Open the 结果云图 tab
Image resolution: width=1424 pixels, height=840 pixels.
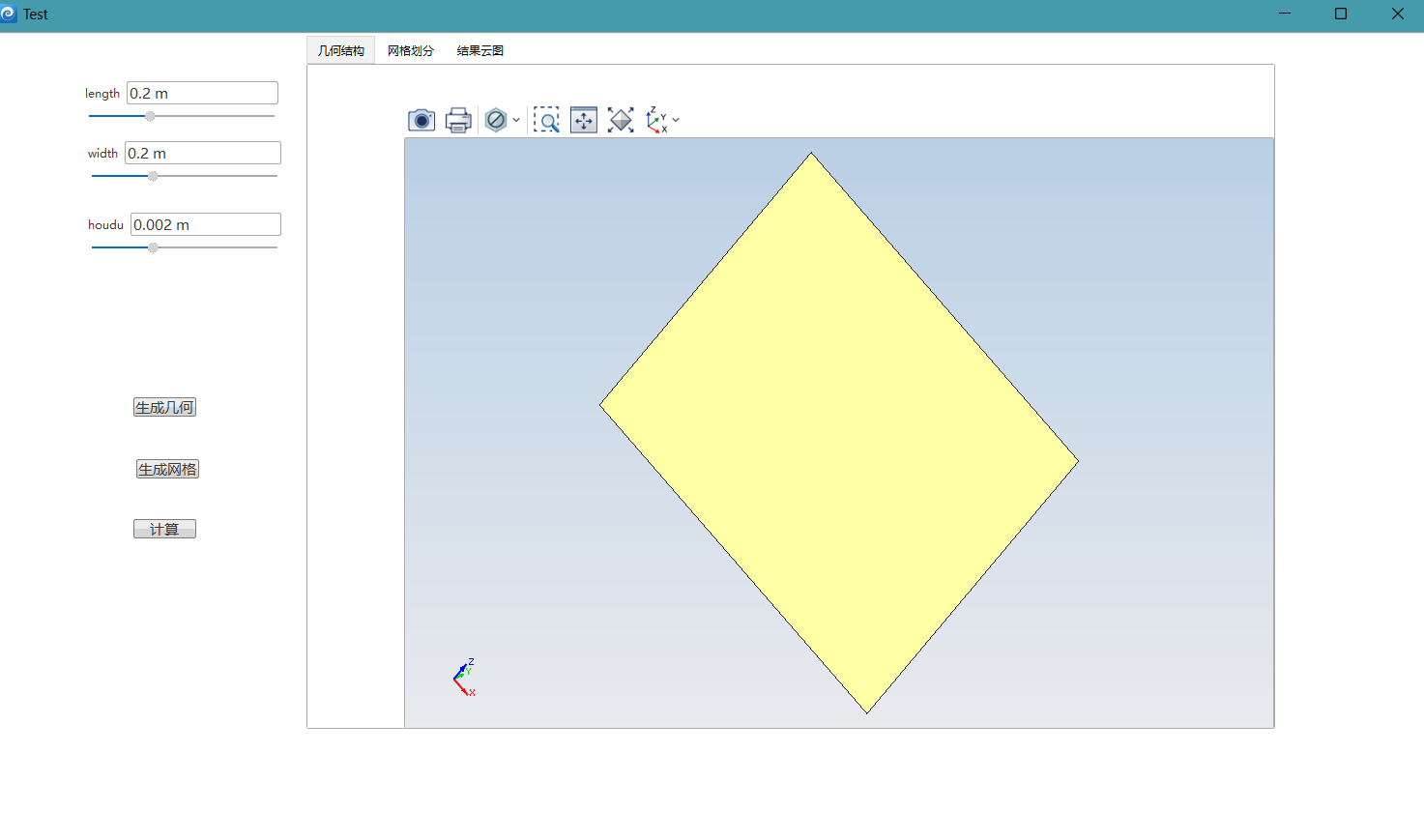(x=480, y=50)
